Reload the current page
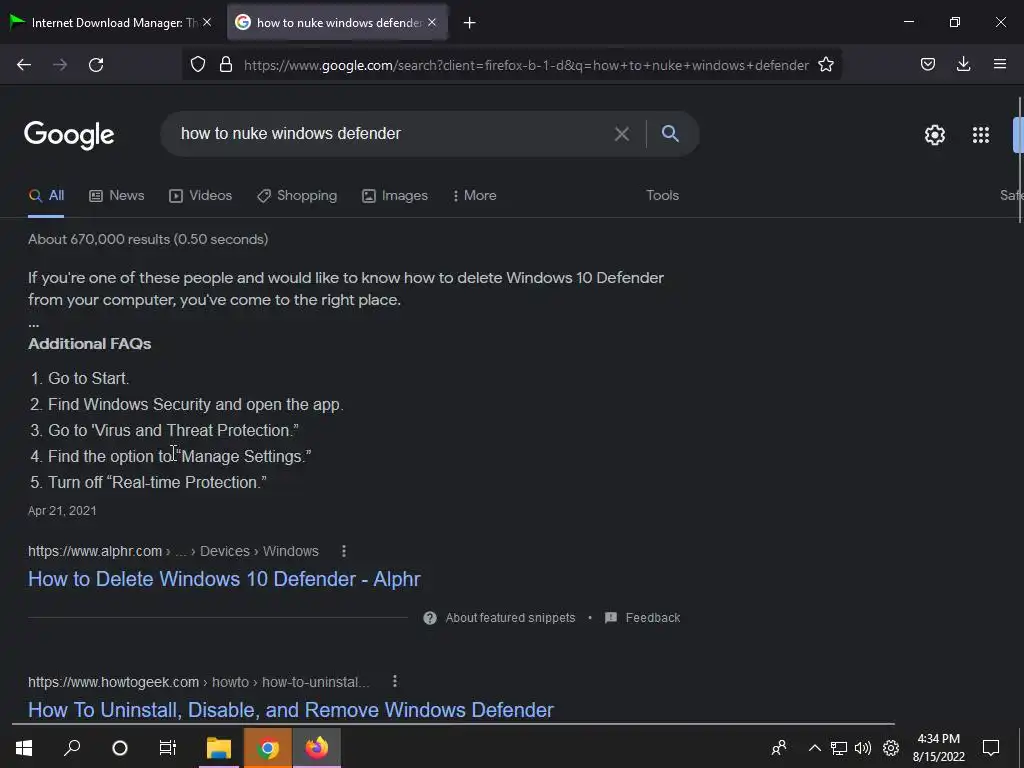Screen dimensions: 1024x768 [x=96, y=65]
